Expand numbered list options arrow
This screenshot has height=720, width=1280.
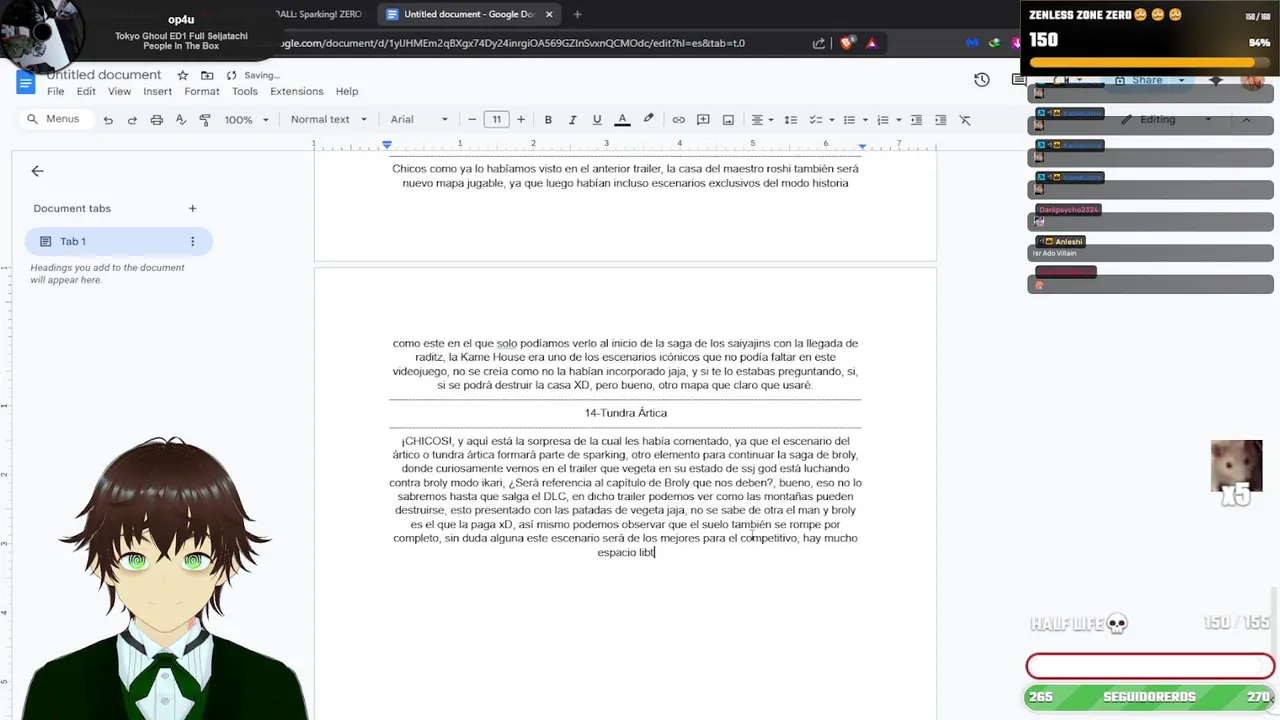898,120
